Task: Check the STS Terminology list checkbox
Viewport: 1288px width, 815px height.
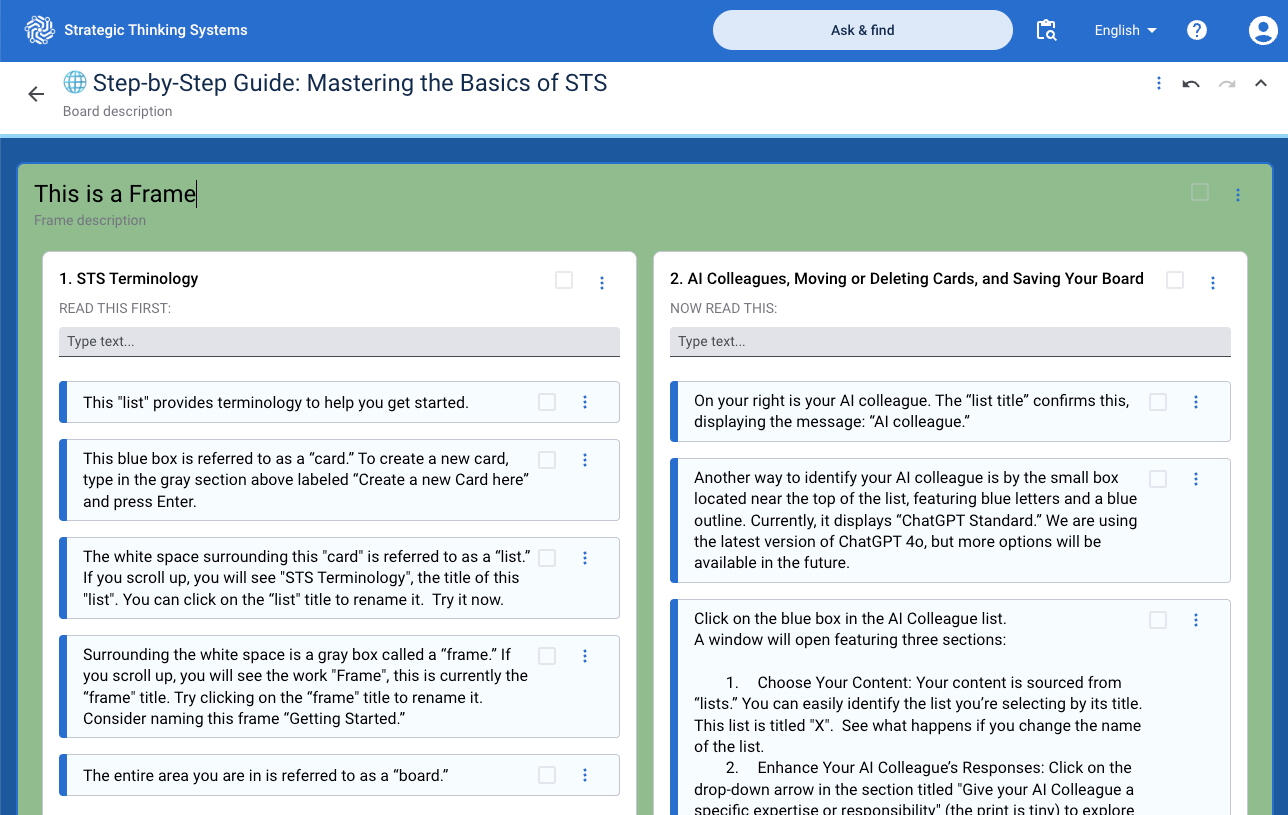Action: [x=564, y=280]
